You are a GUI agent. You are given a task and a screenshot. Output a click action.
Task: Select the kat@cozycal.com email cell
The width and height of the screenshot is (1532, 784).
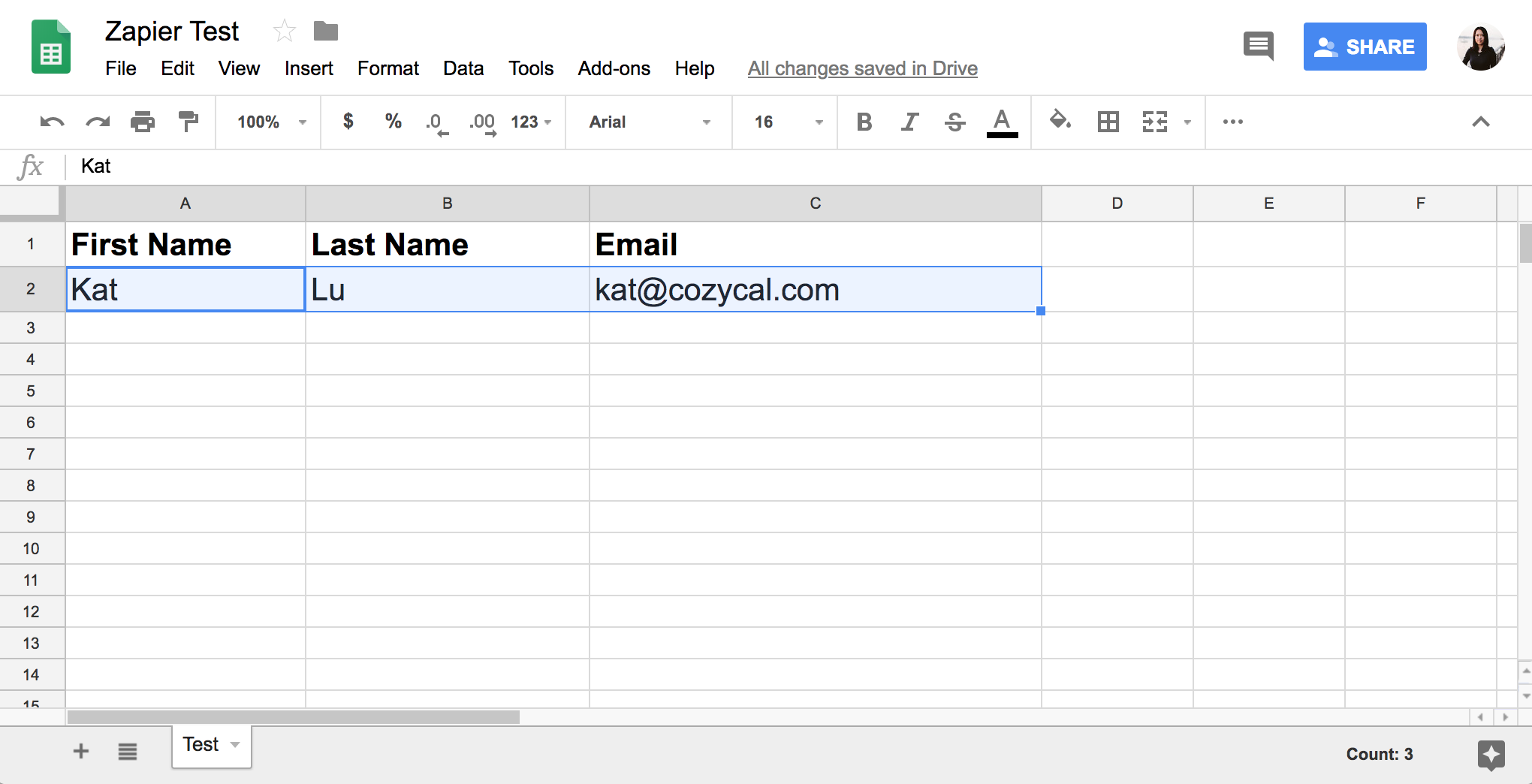point(815,290)
